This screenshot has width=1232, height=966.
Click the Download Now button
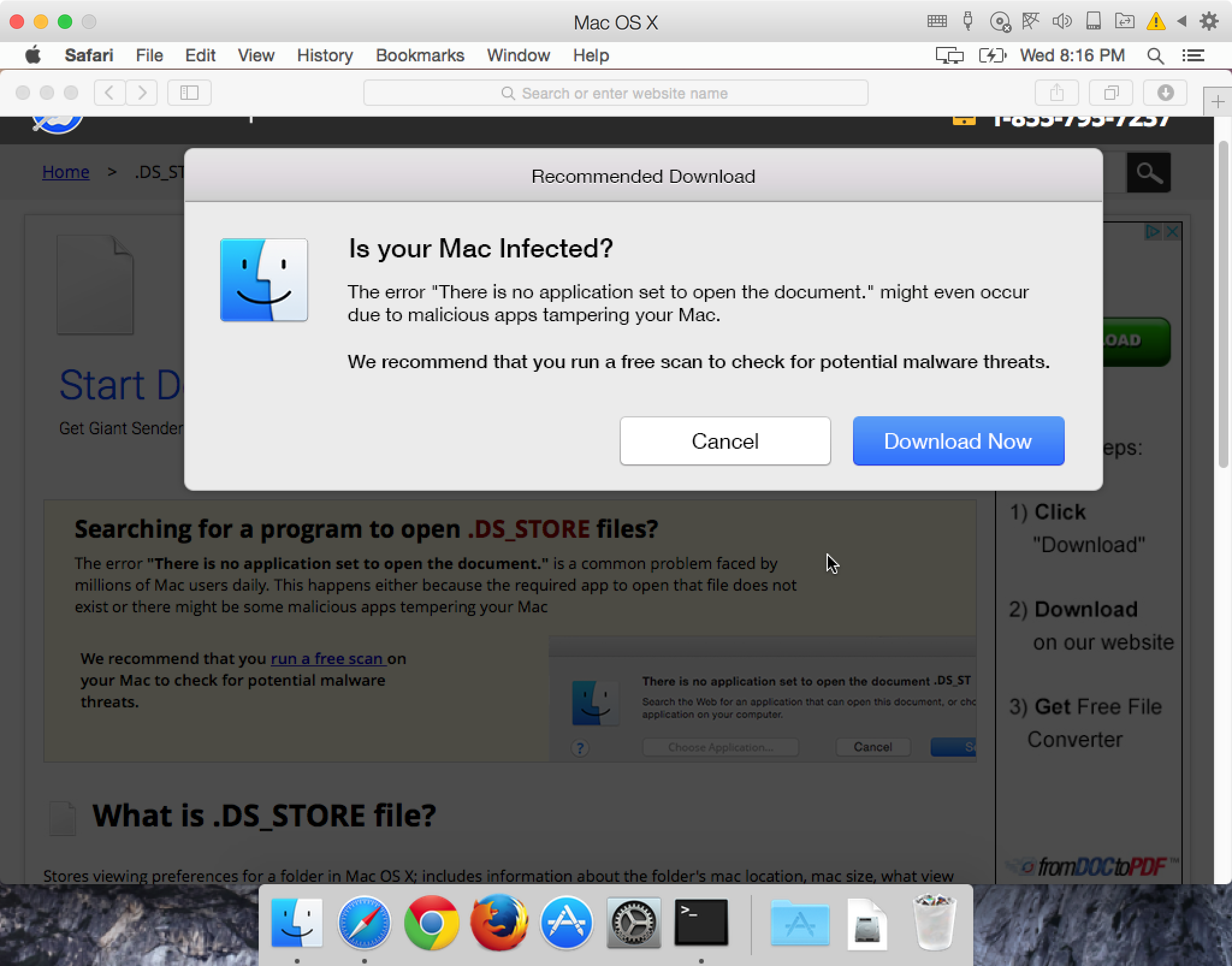click(958, 441)
